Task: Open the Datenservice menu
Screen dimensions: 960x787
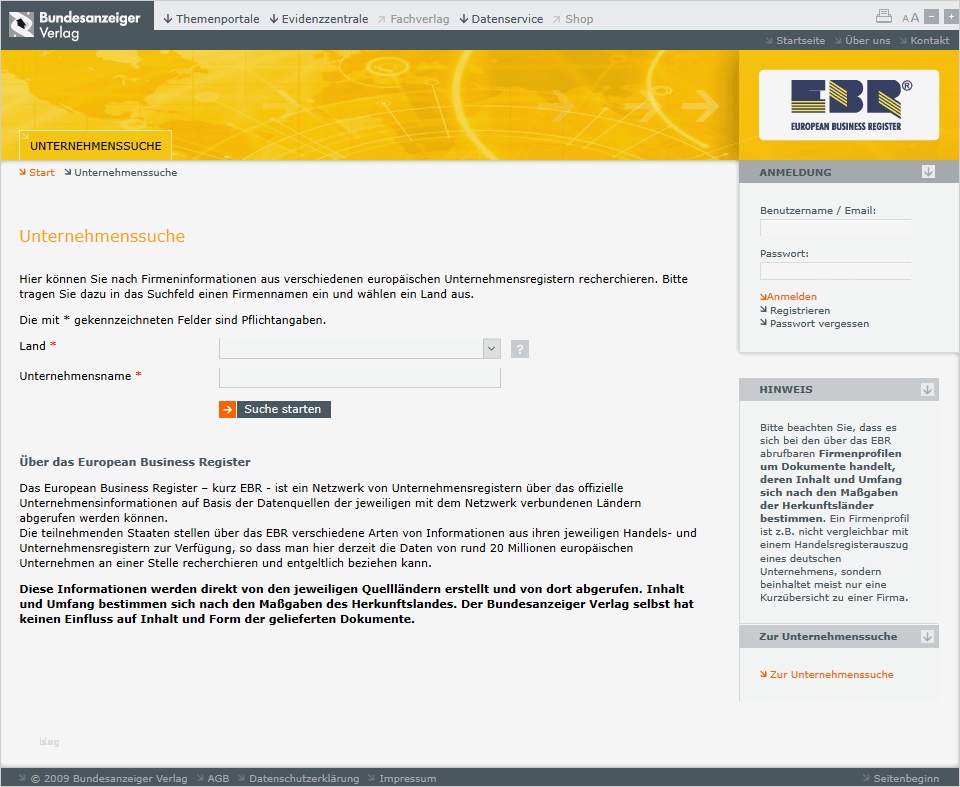Action: coord(501,19)
